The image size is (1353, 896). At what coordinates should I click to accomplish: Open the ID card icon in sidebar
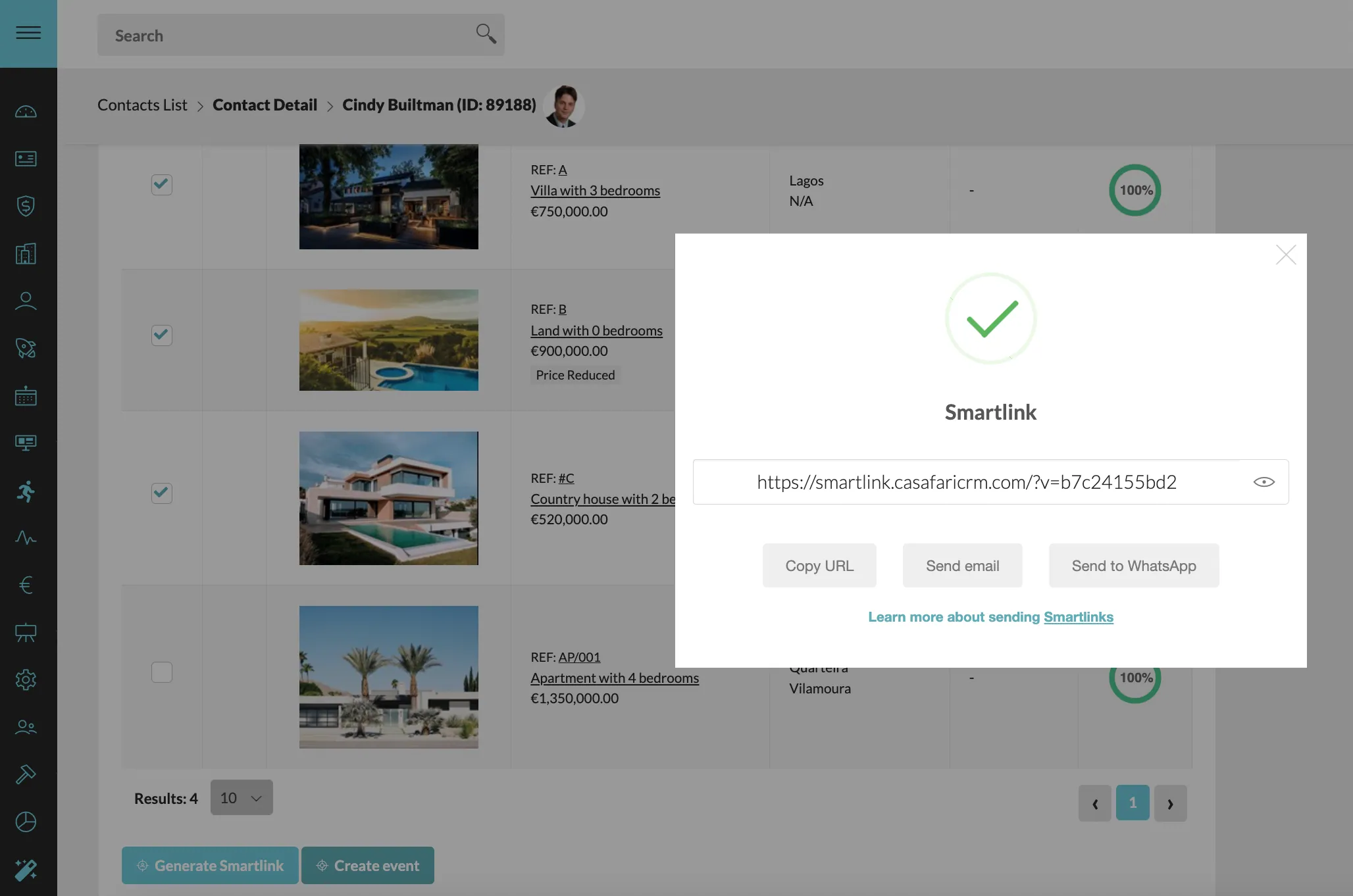(x=26, y=159)
